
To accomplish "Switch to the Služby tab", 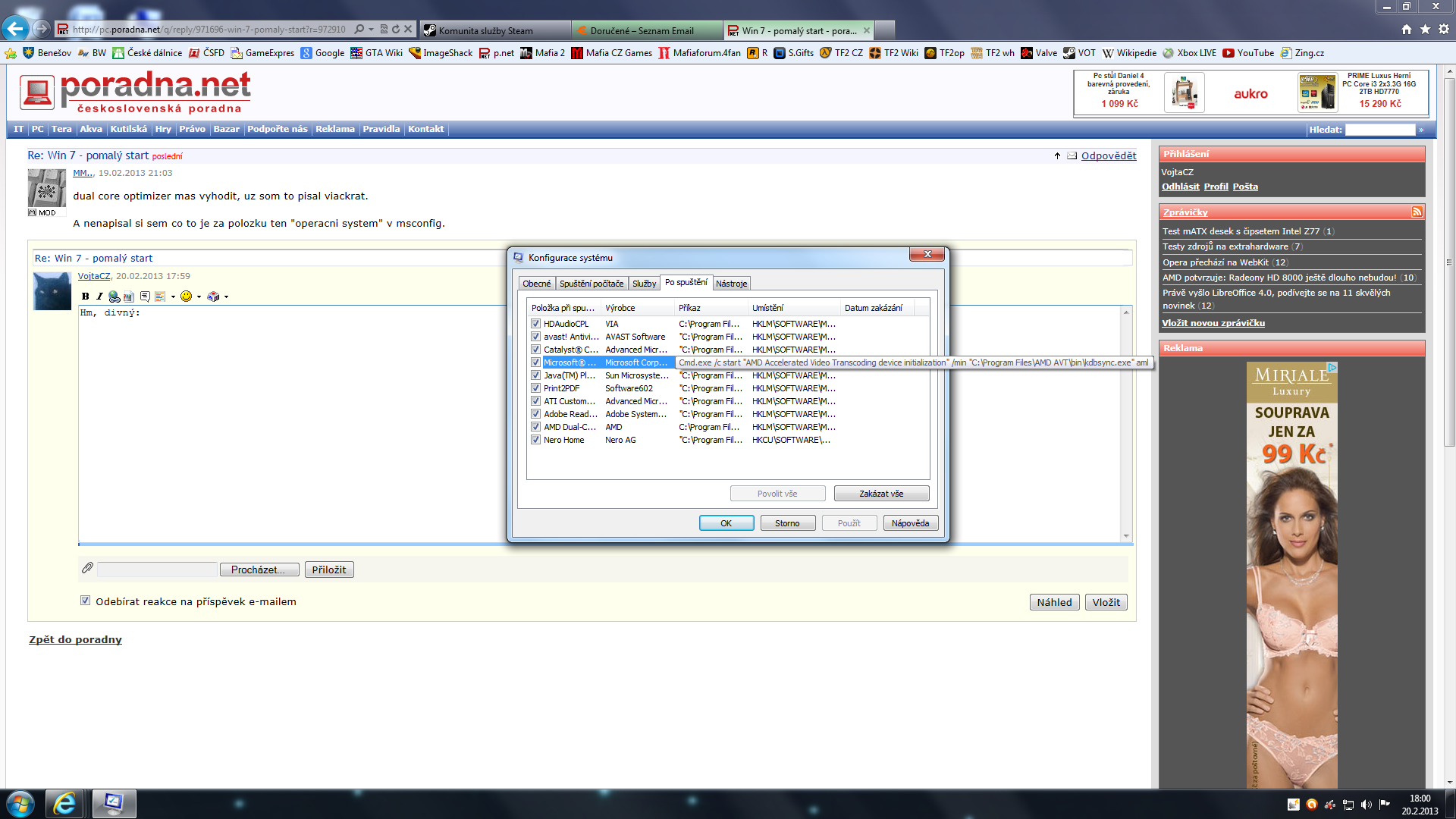I will pyautogui.click(x=644, y=284).
